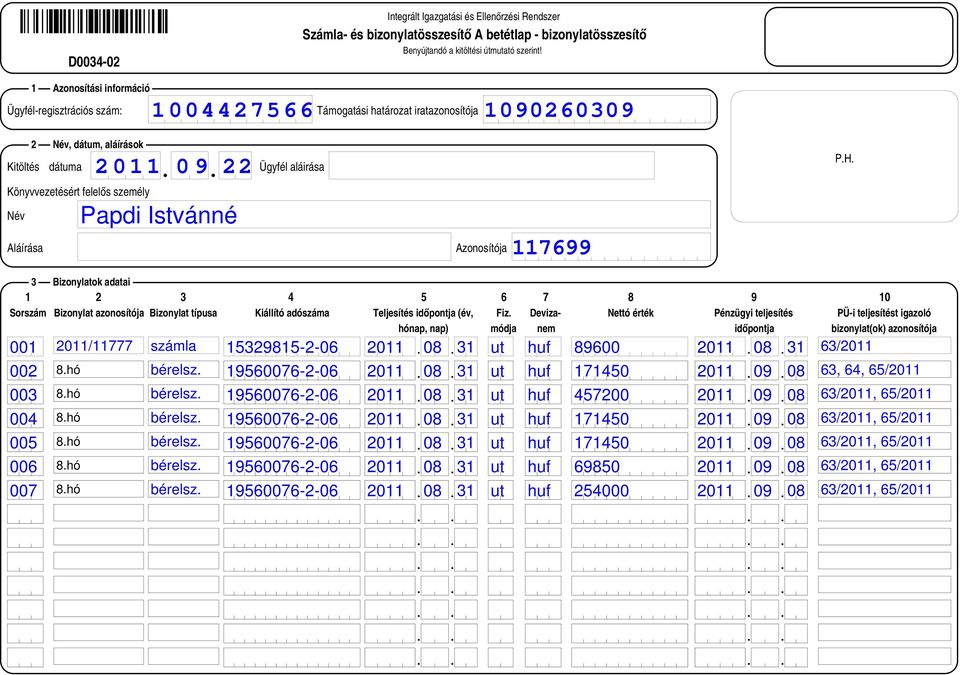The width and height of the screenshot is (960, 675).
Task: Click the form code D0034-02
Action: click(x=94, y=62)
